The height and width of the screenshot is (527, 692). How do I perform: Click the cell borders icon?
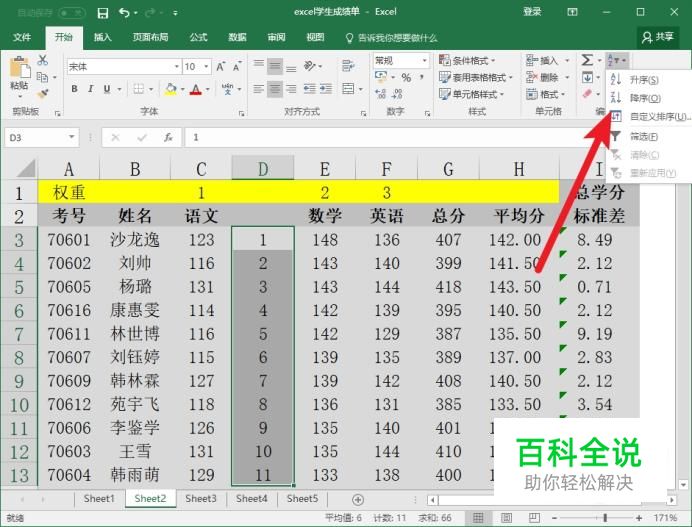tap(139, 89)
